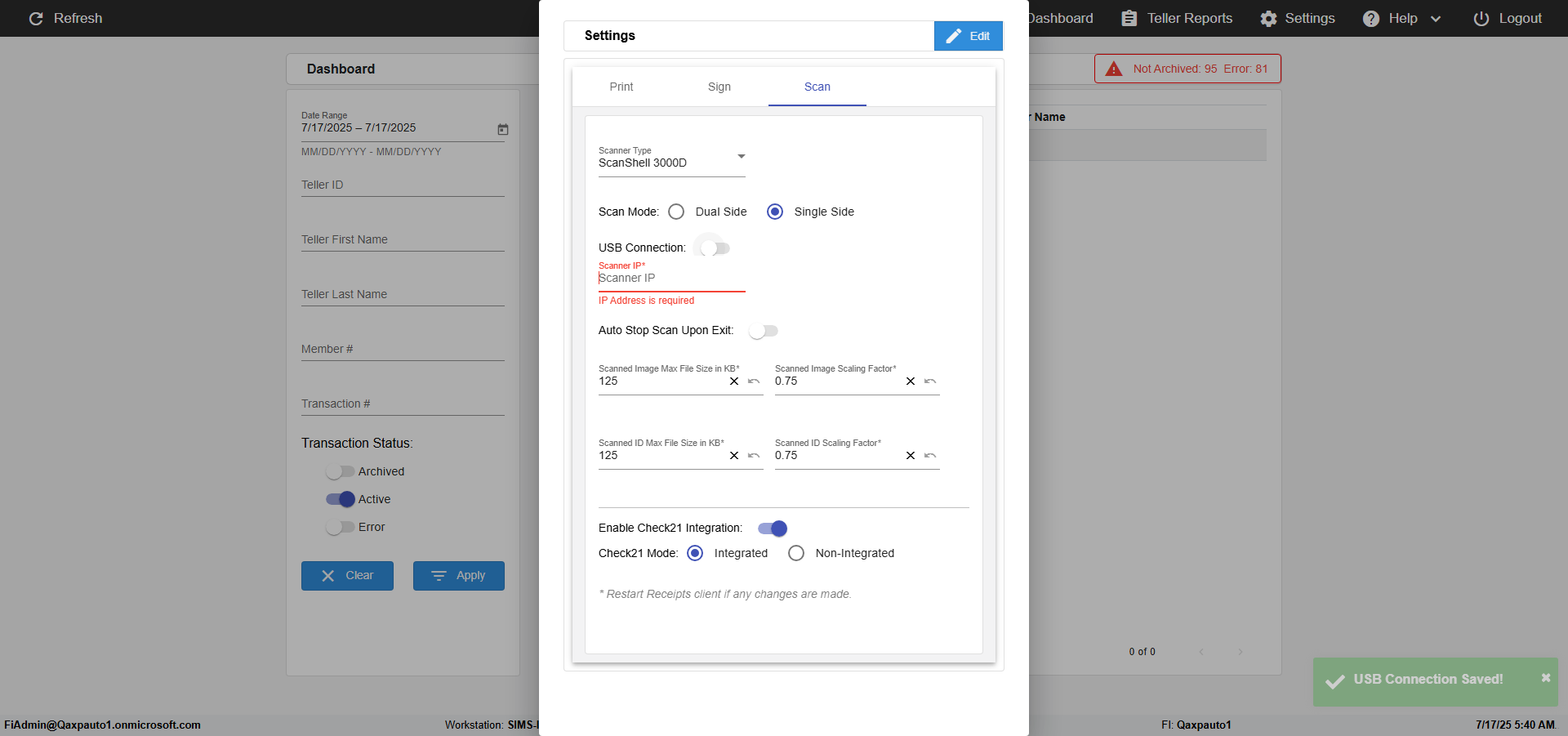Click the Member # input field
The width and height of the screenshot is (1568, 736).
[403, 349]
